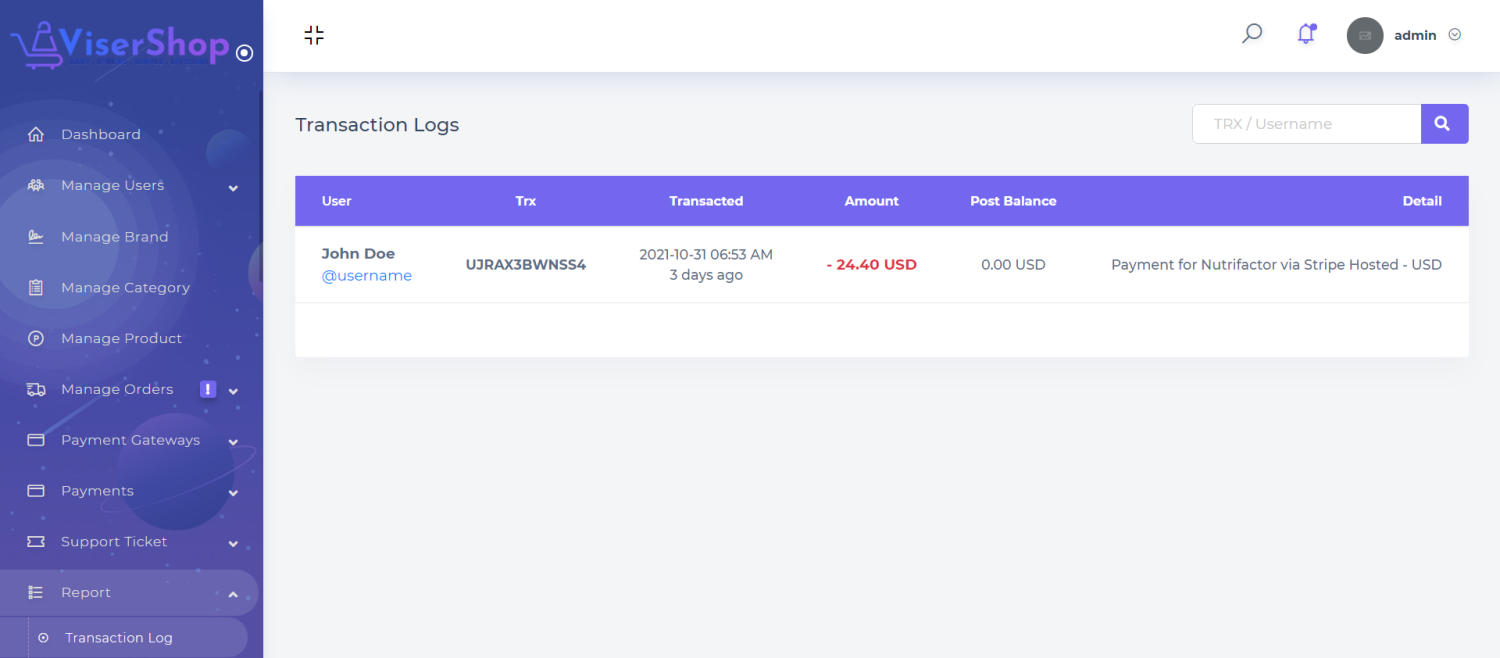This screenshot has width=1500, height=658.
Task: Toggle the sidebar radio button near logo
Action: click(x=244, y=53)
